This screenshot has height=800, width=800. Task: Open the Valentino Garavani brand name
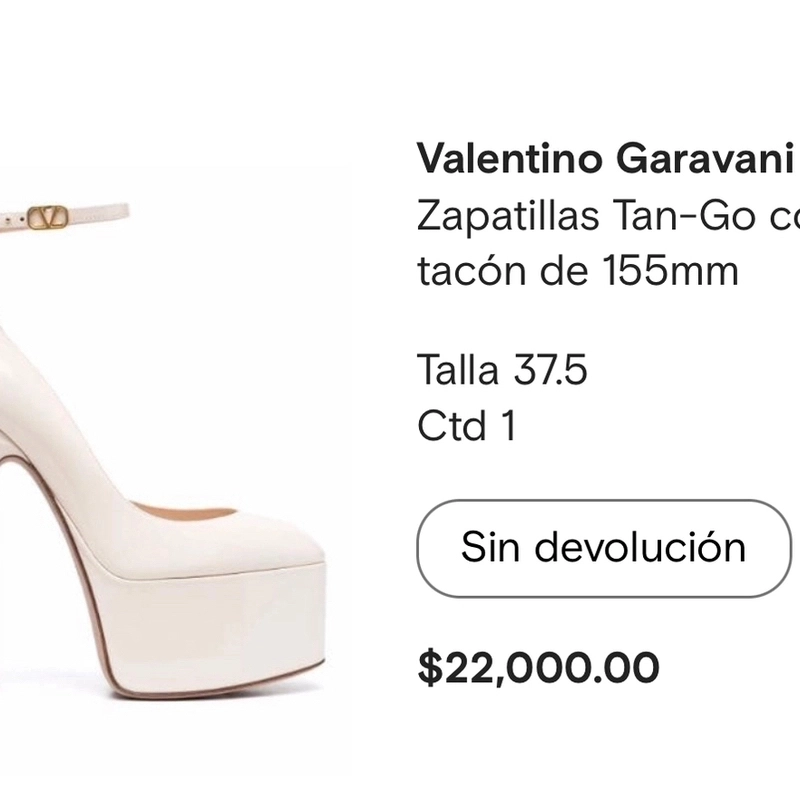point(605,158)
